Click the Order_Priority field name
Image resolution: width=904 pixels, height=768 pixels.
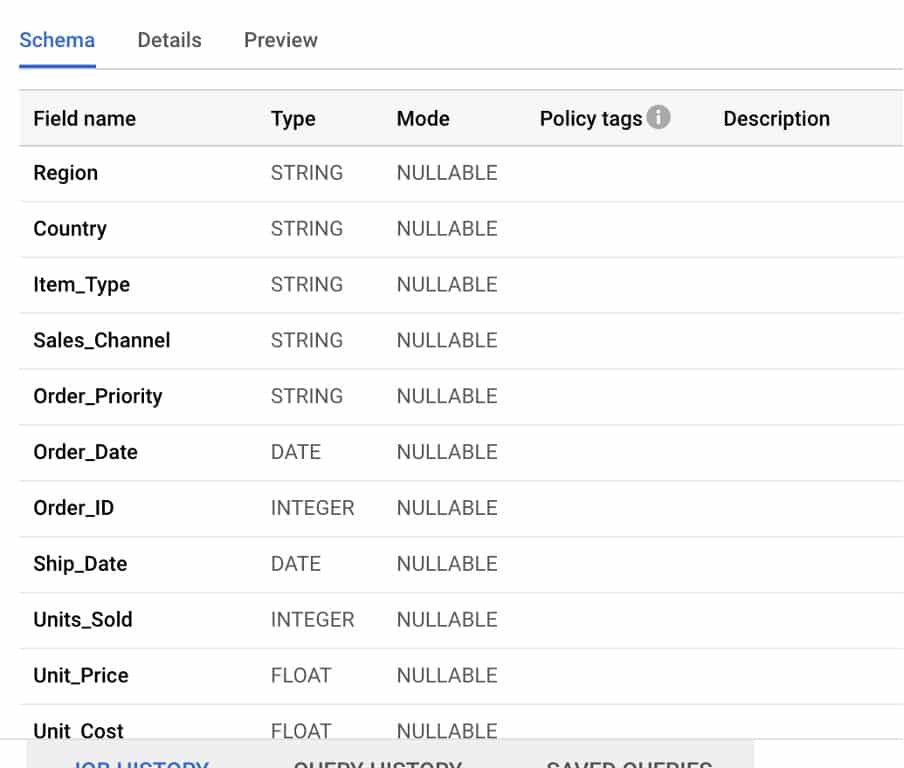(x=97, y=396)
